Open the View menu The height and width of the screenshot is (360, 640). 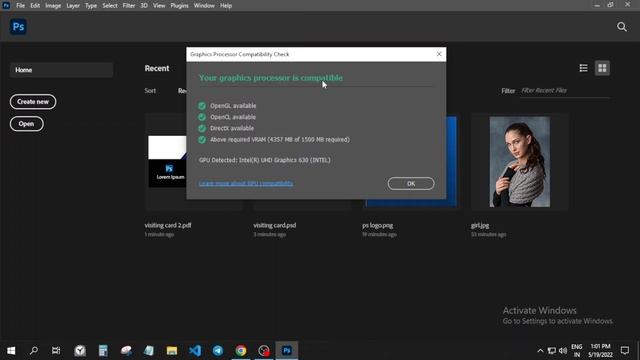159,6
